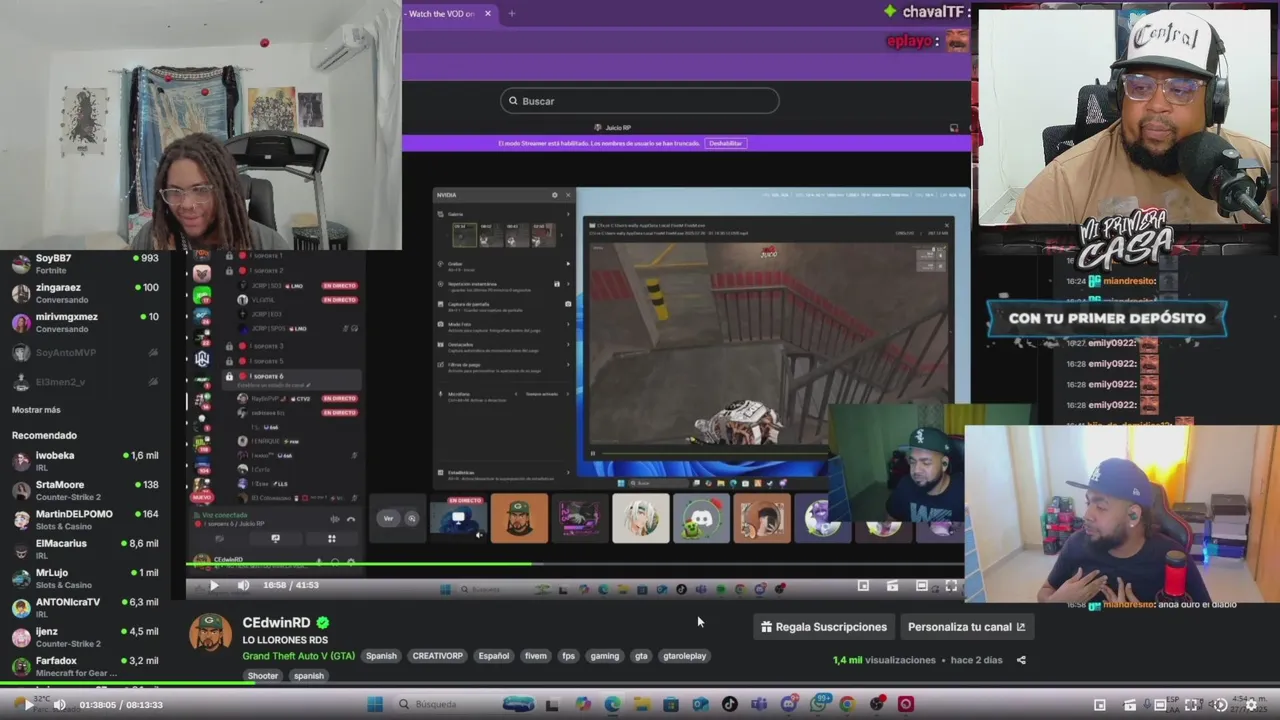Click the Buscar search field

pos(640,101)
